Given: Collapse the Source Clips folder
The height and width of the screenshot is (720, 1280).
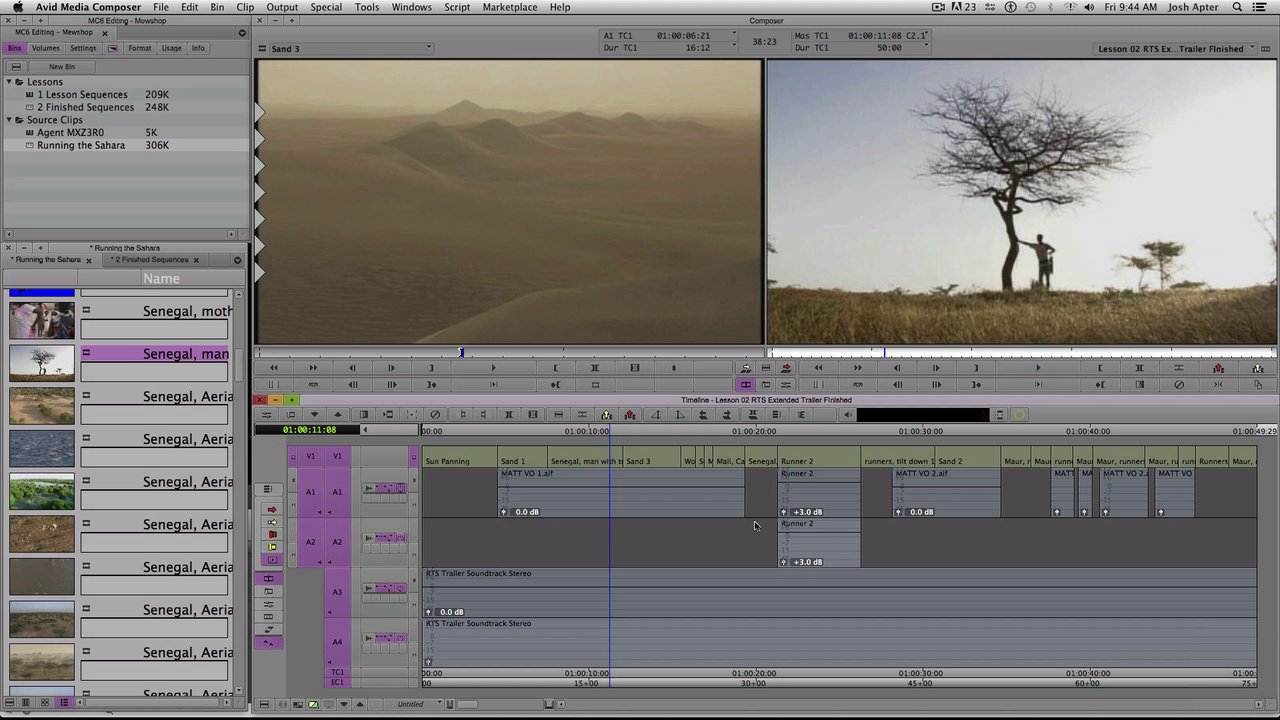Looking at the screenshot, I should click(x=8, y=120).
